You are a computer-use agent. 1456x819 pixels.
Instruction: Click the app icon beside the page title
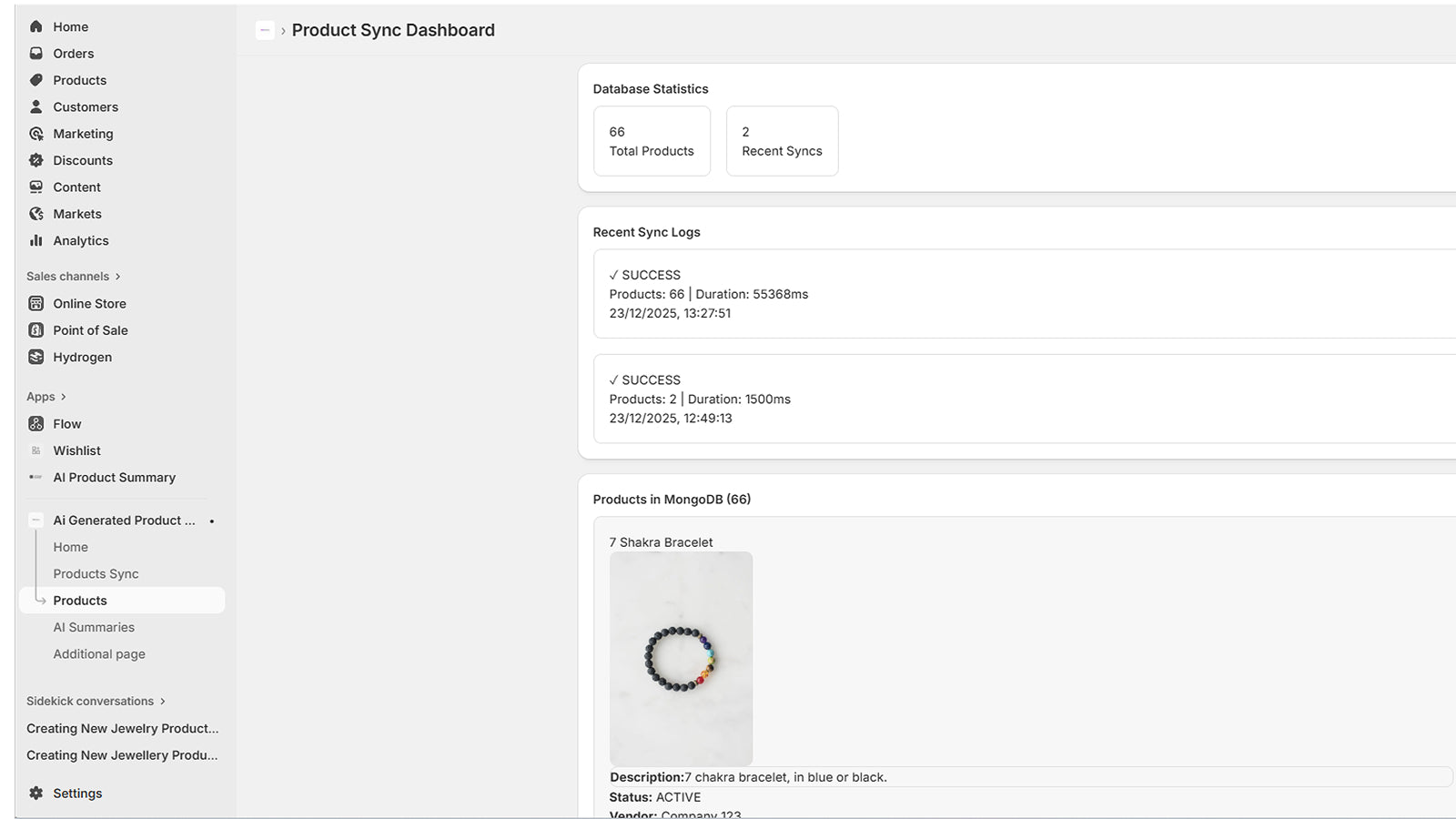coord(265,30)
